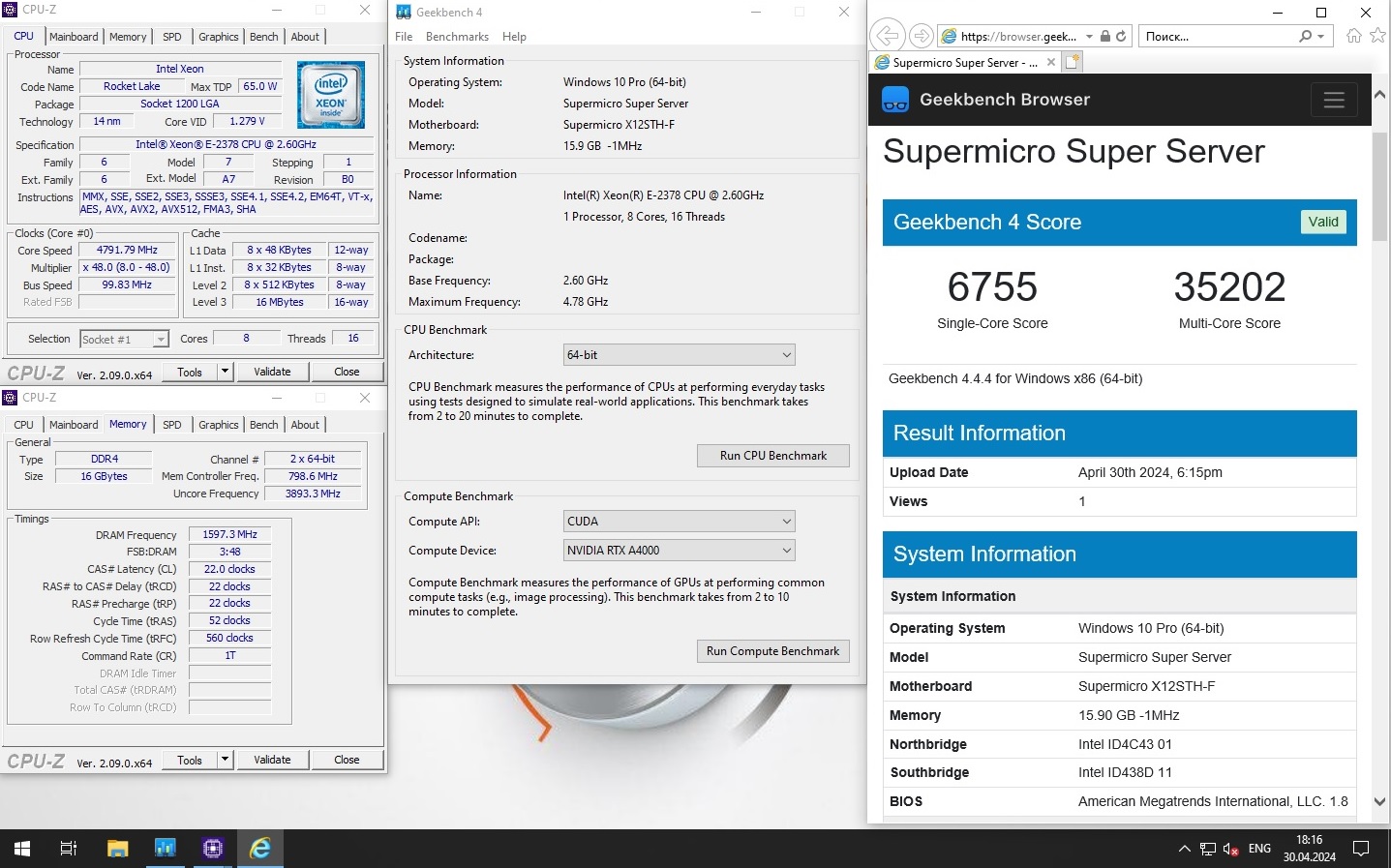Image resolution: width=1391 pixels, height=868 pixels.
Task: Click Validate in upper CPU-Z window
Action: coord(272,372)
